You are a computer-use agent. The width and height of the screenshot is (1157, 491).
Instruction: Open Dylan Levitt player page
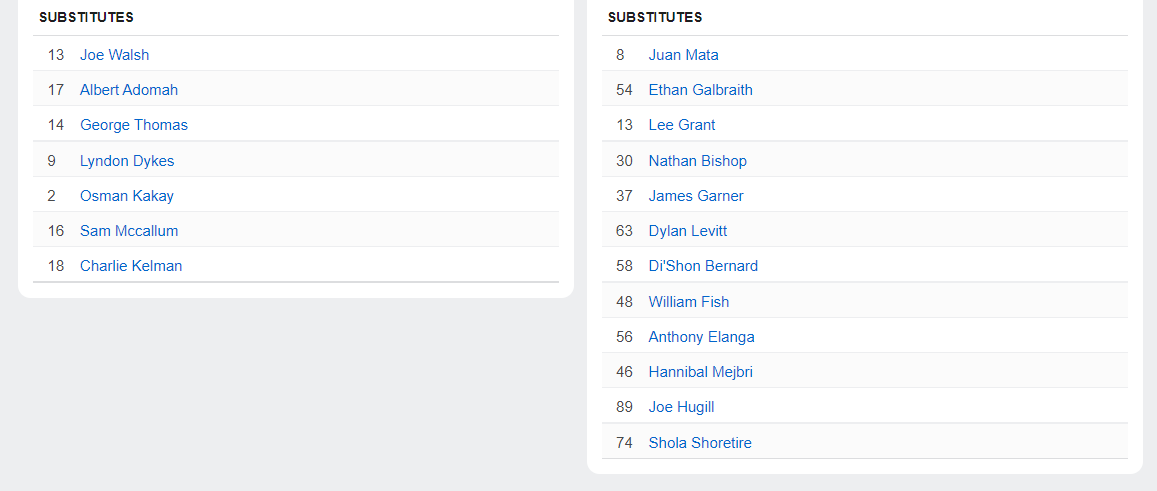(687, 231)
